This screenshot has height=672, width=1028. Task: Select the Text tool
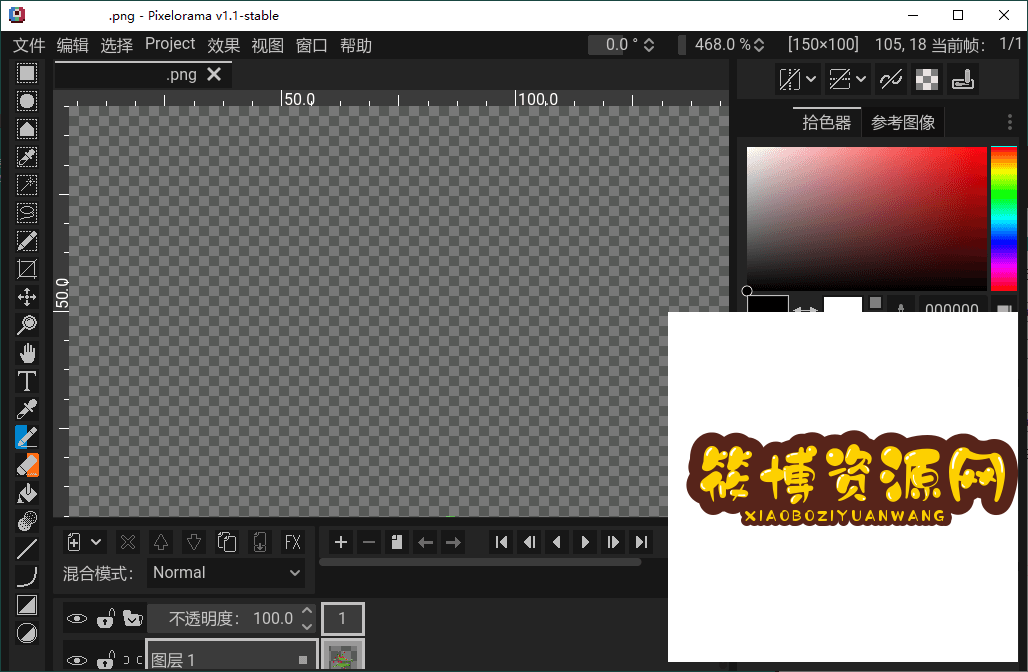(x=27, y=381)
